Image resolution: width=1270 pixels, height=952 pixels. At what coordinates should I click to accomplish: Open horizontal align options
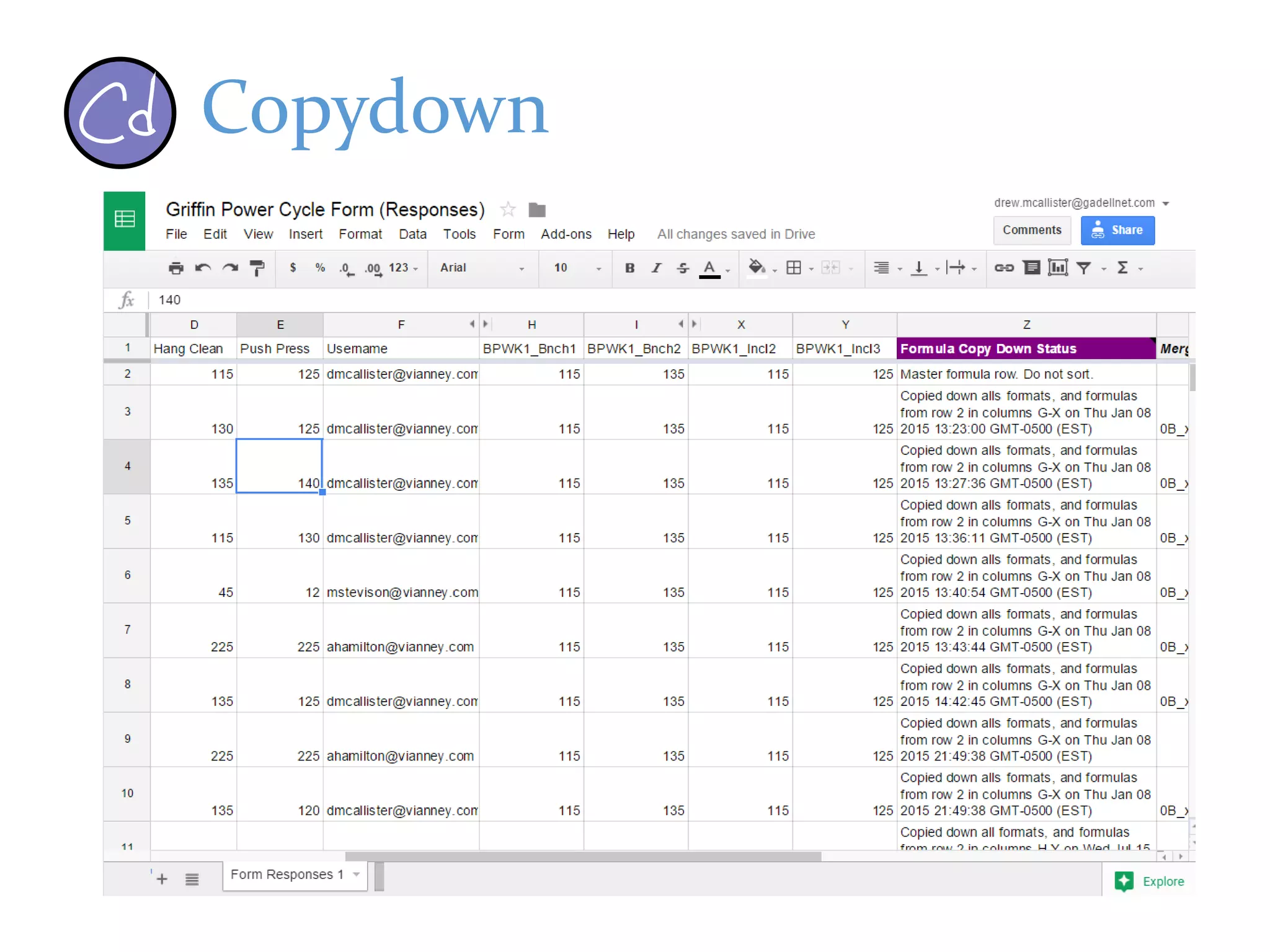pyautogui.click(x=881, y=268)
